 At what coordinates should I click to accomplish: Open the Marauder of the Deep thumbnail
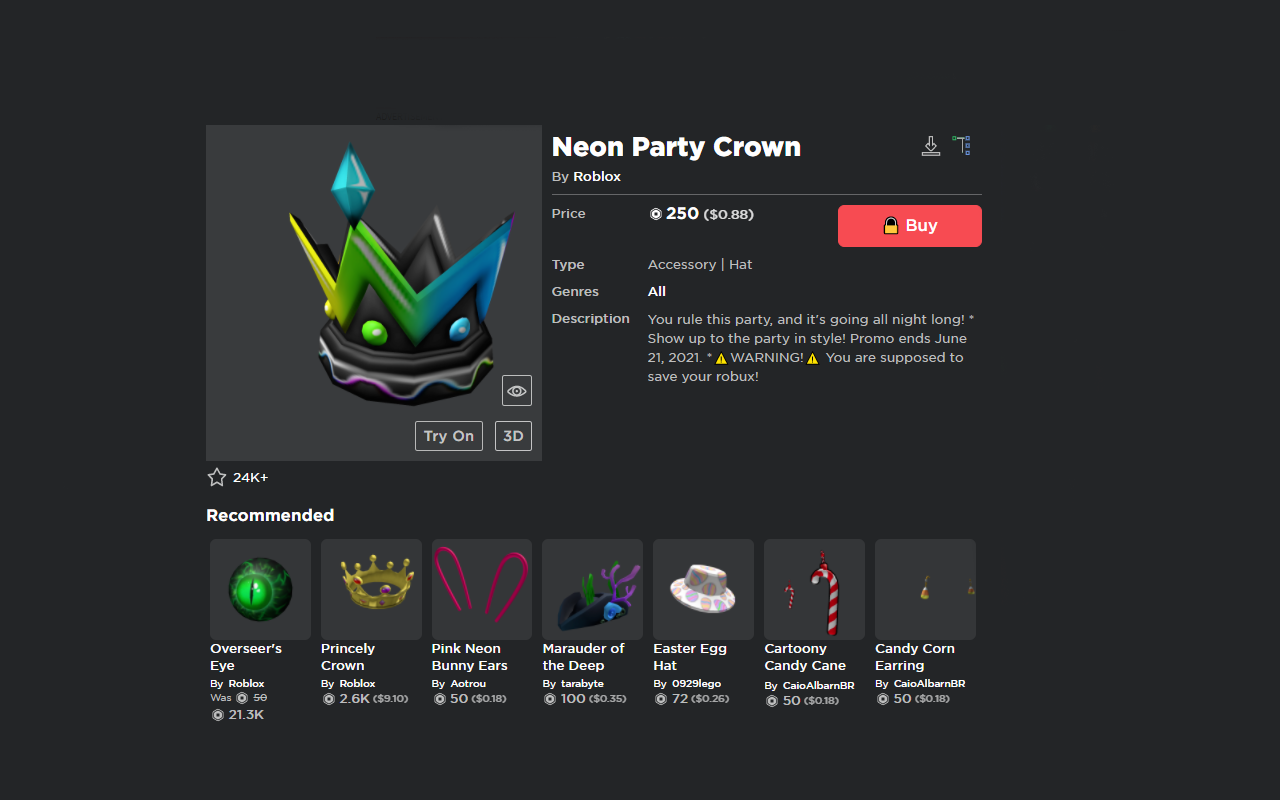click(x=593, y=590)
